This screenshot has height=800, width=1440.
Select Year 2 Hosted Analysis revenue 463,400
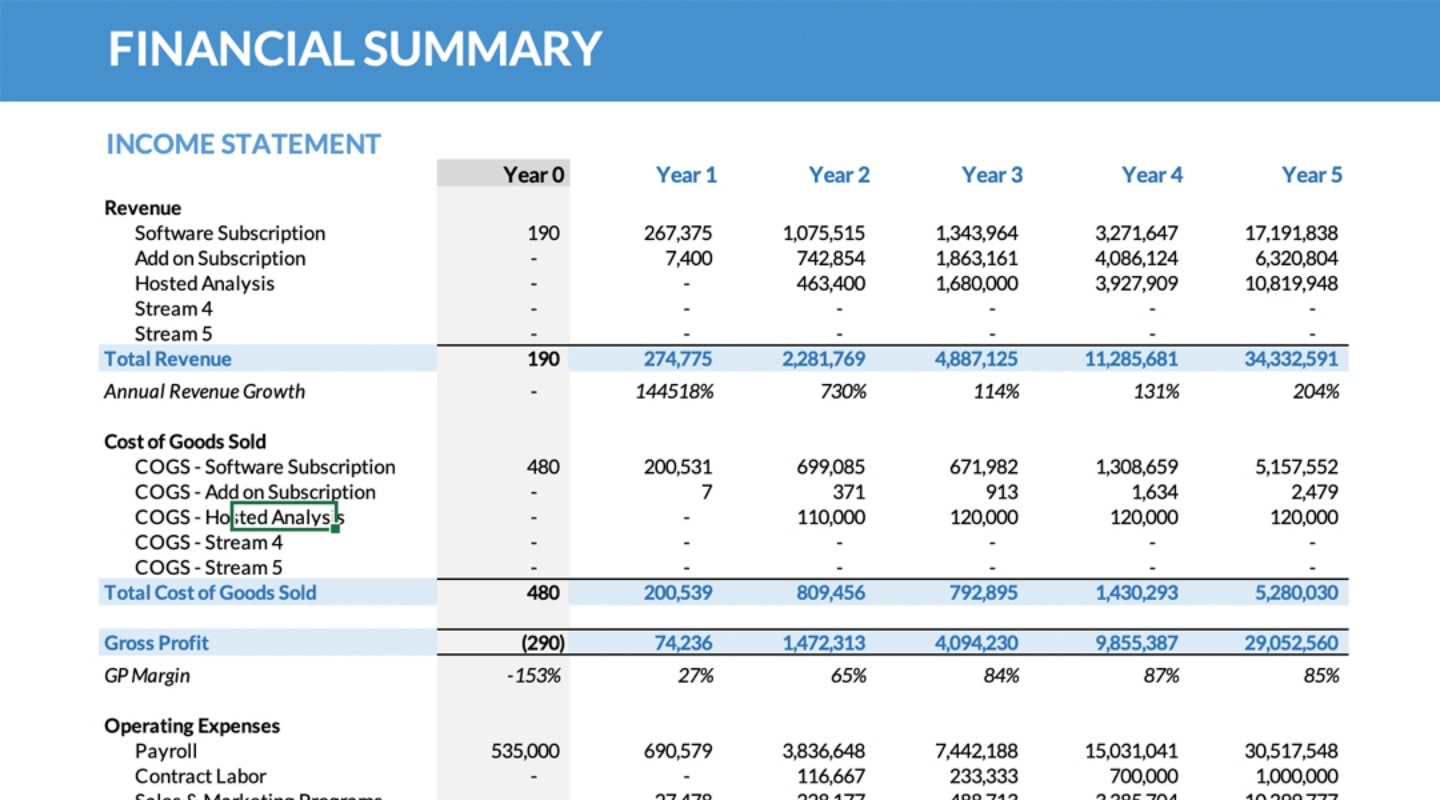(x=831, y=284)
